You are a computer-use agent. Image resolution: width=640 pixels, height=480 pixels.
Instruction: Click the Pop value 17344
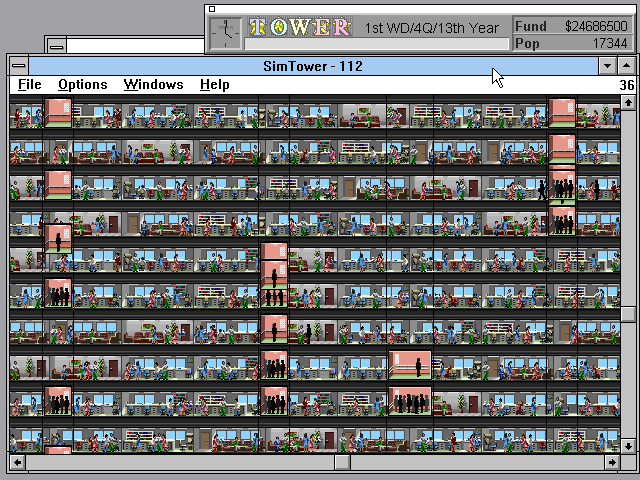pyautogui.click(x=610, y=43)
